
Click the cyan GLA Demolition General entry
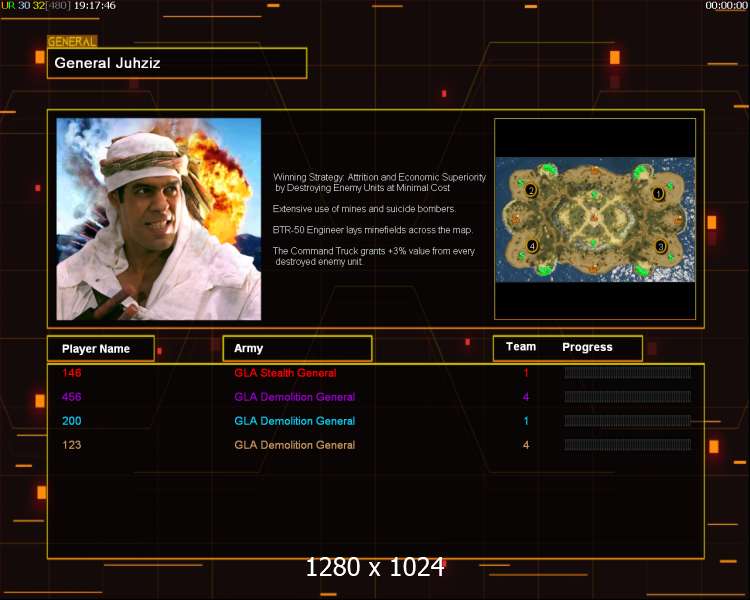pyautogui.click(x=295, y=421)
